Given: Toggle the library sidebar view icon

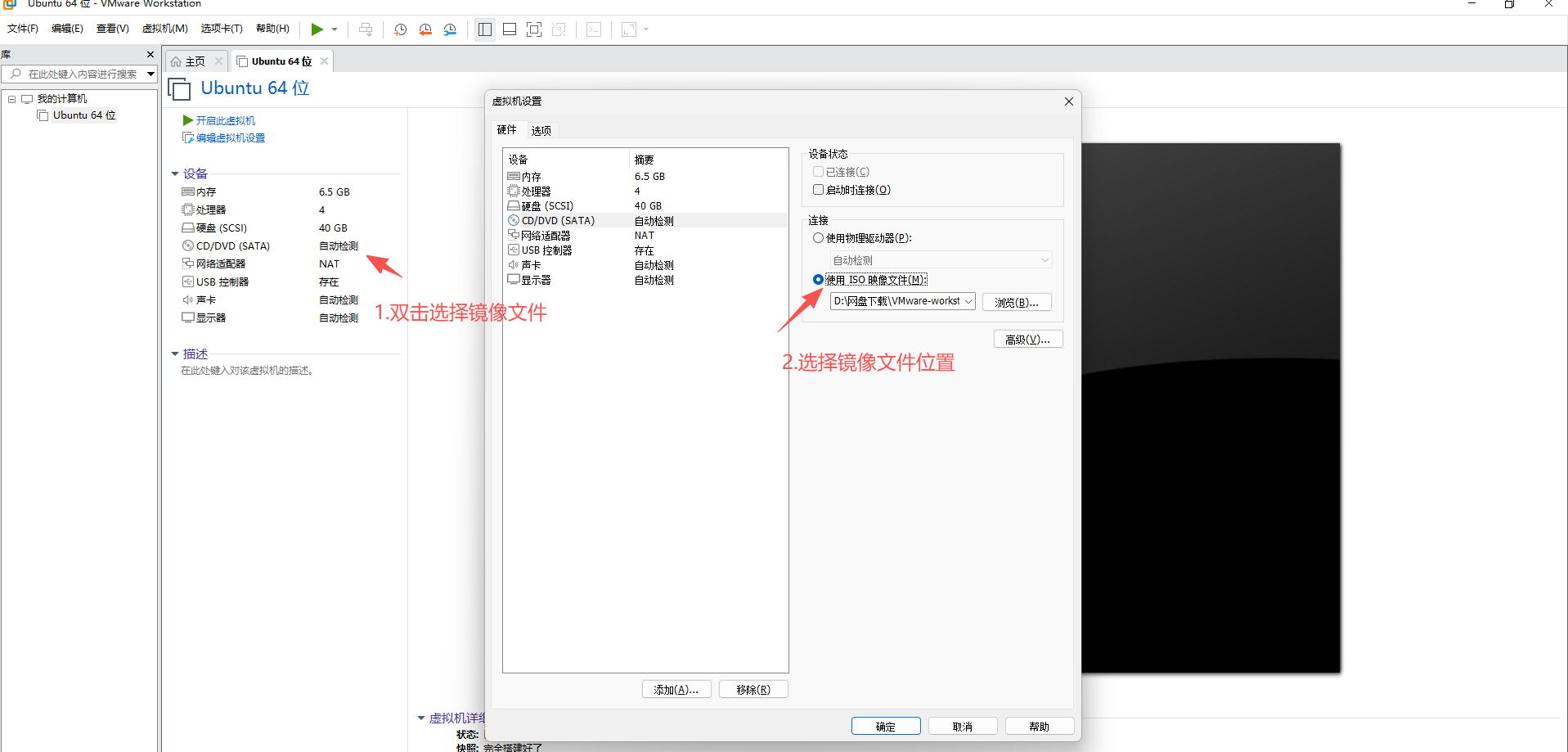Looking at the screenshot, I should pos(485,29).
